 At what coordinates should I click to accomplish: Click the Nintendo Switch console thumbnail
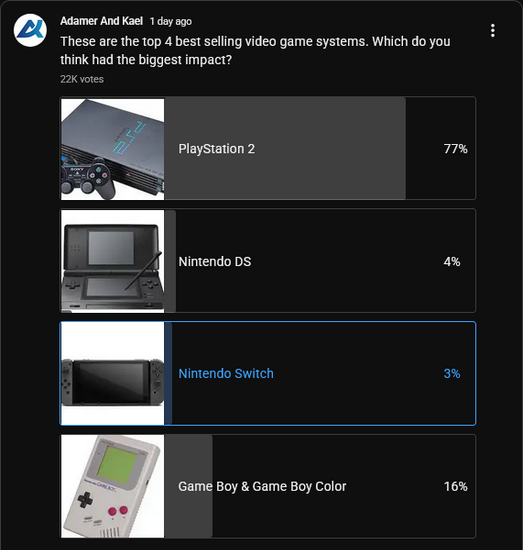click(112, 374)
